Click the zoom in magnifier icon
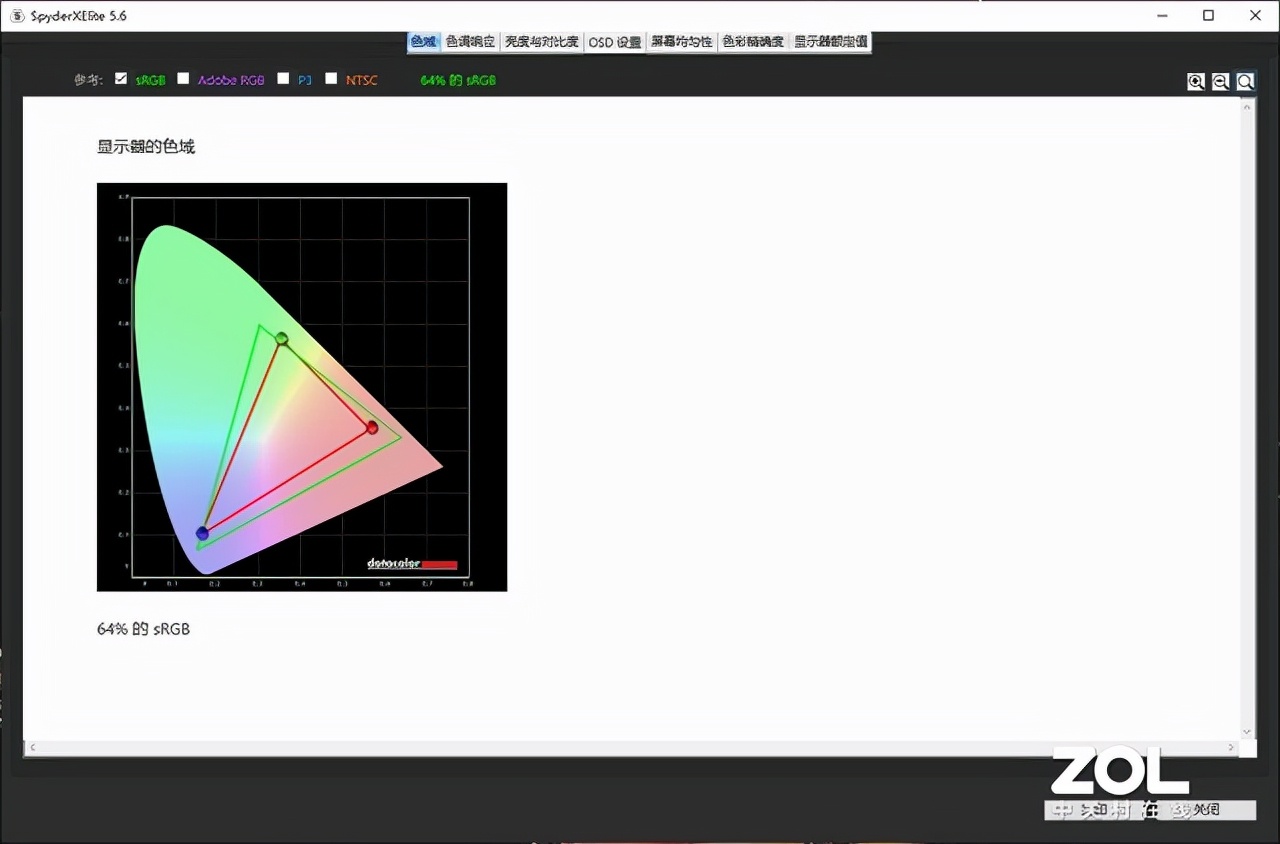Image resolution: width=1280 pixels, height=844 pixels. pos(1196,82)
